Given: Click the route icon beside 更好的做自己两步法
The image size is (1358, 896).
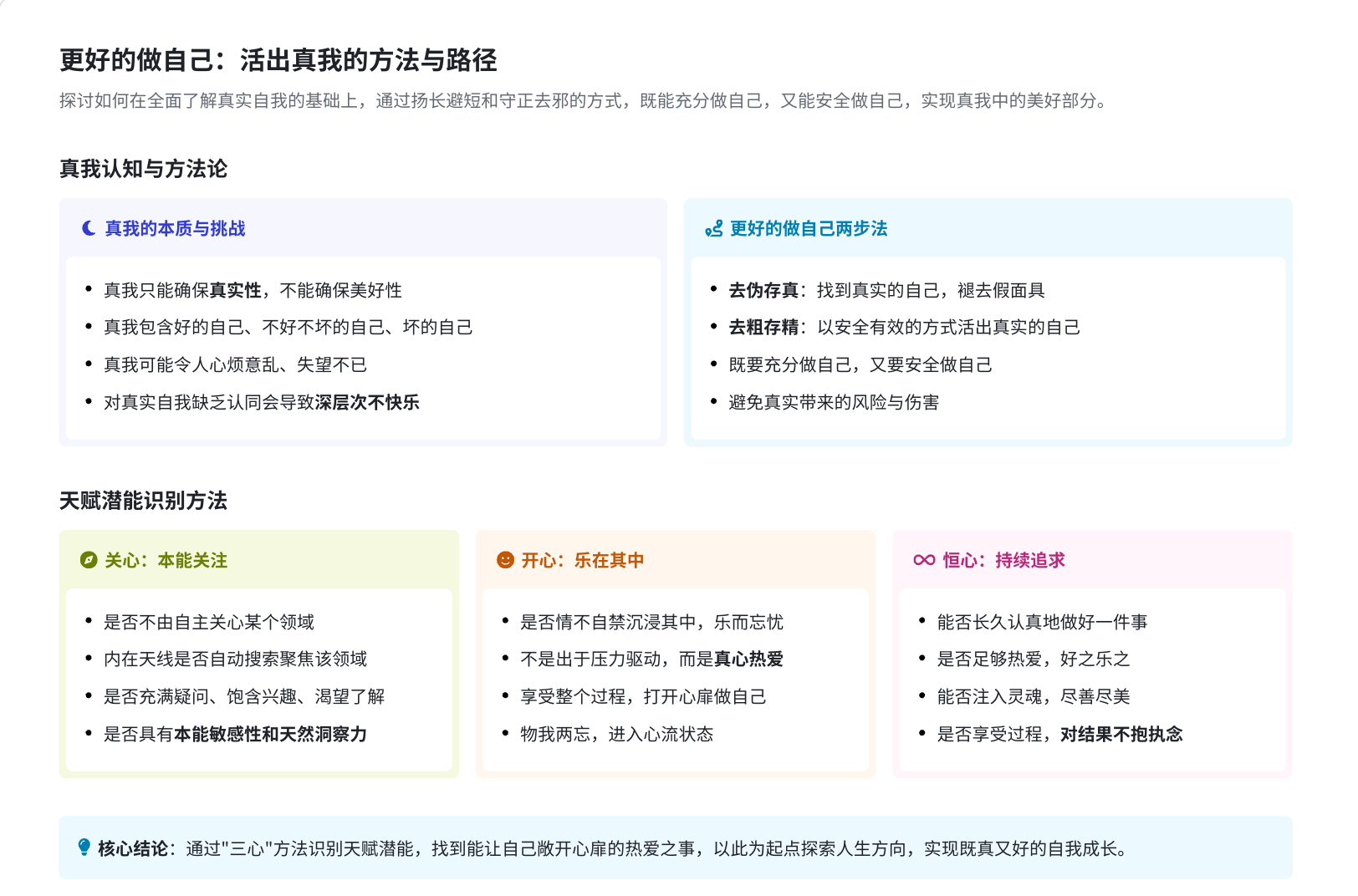Looking at the screenshot, I should pos(713,228).
